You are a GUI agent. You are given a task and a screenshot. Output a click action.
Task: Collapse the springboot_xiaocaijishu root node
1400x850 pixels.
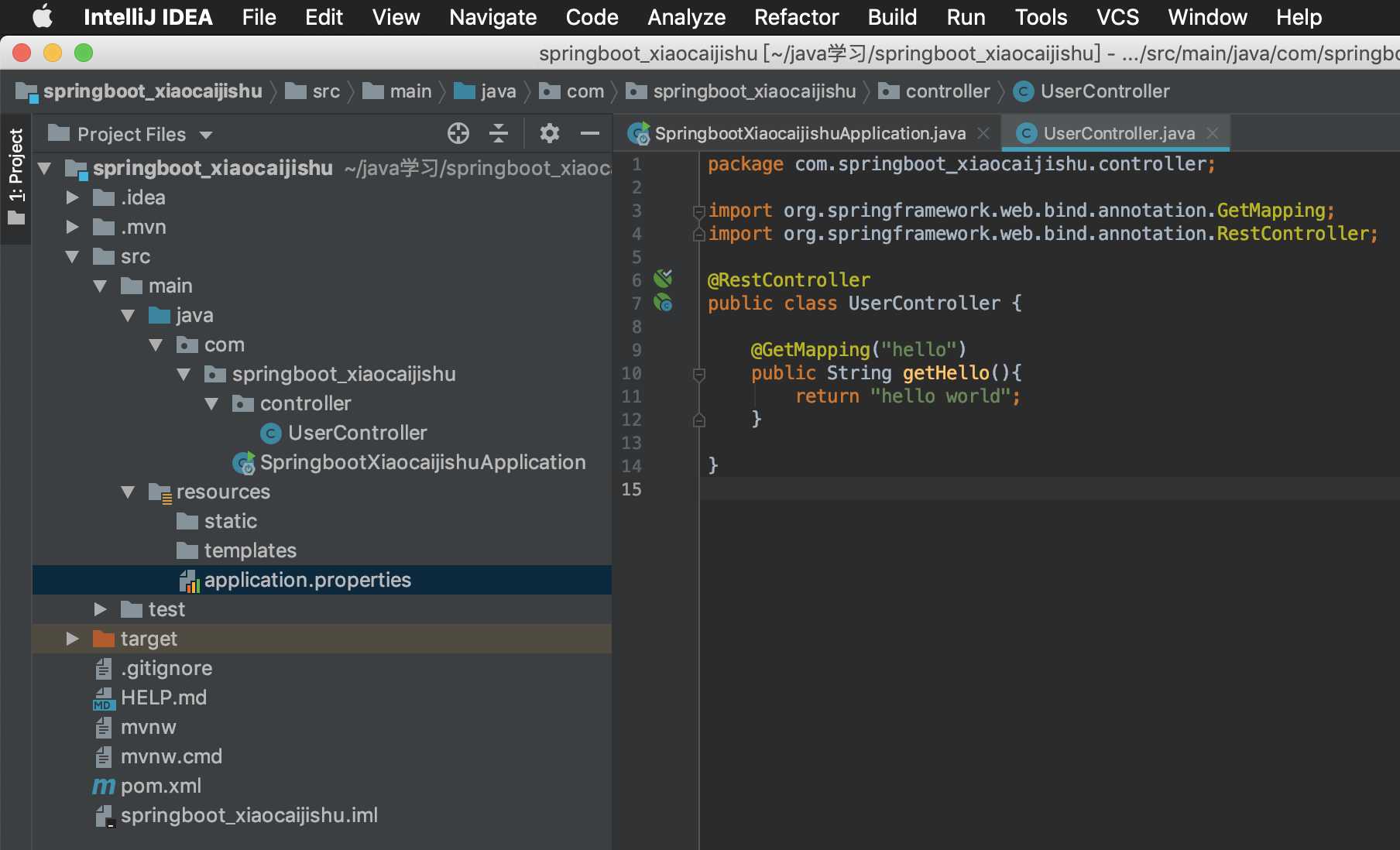point(45,168)
